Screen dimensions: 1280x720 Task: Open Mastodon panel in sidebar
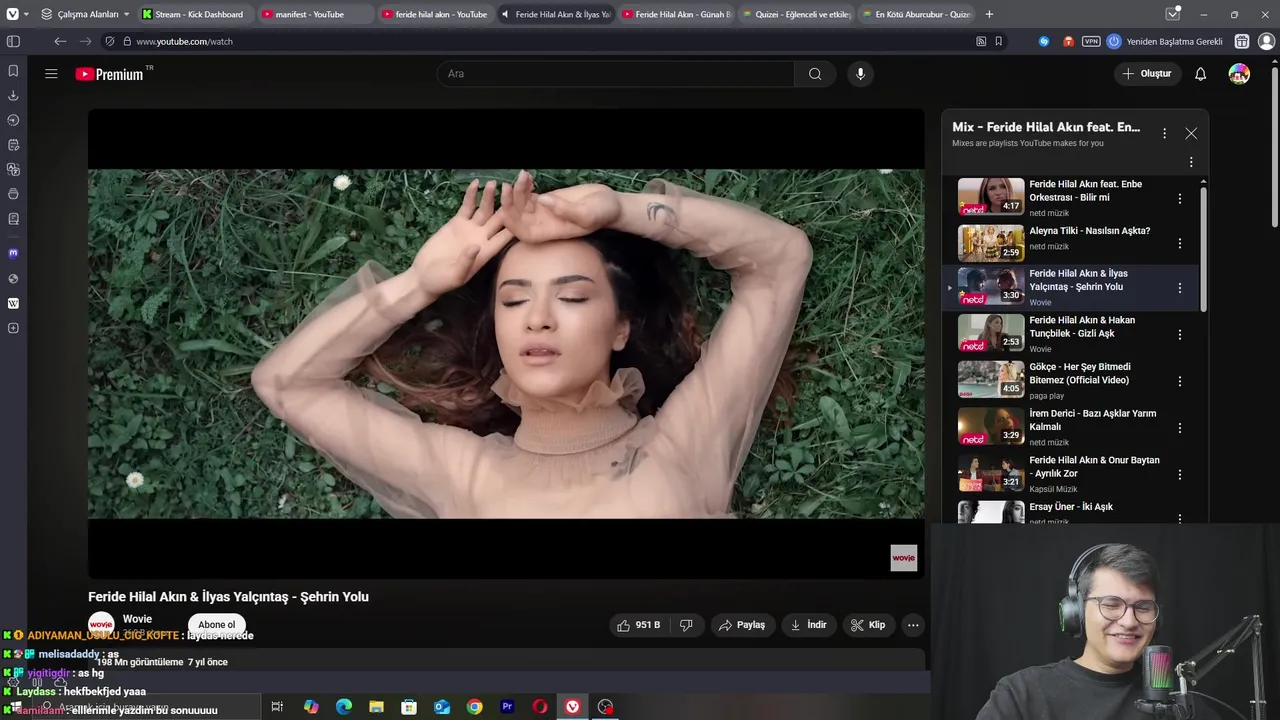click(x=13, y=254)
